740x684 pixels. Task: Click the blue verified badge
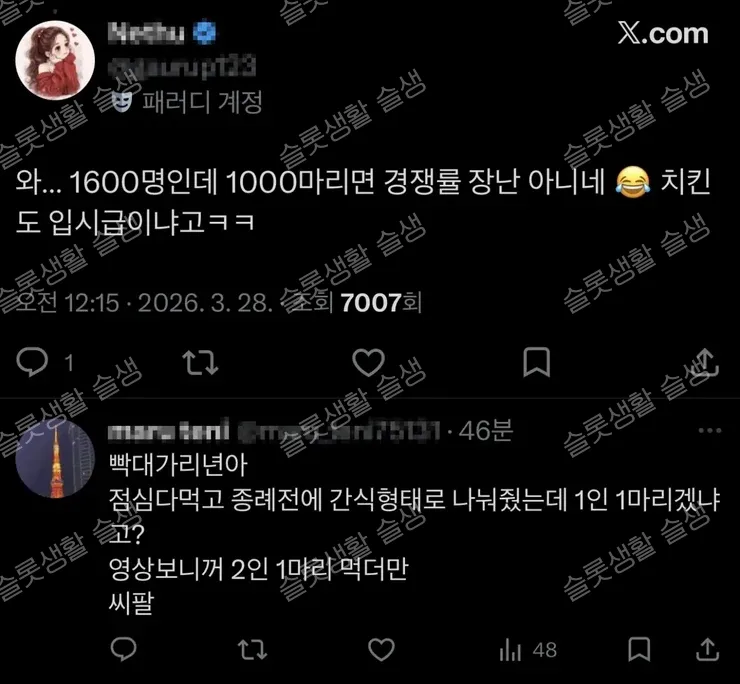pos(205,33)
